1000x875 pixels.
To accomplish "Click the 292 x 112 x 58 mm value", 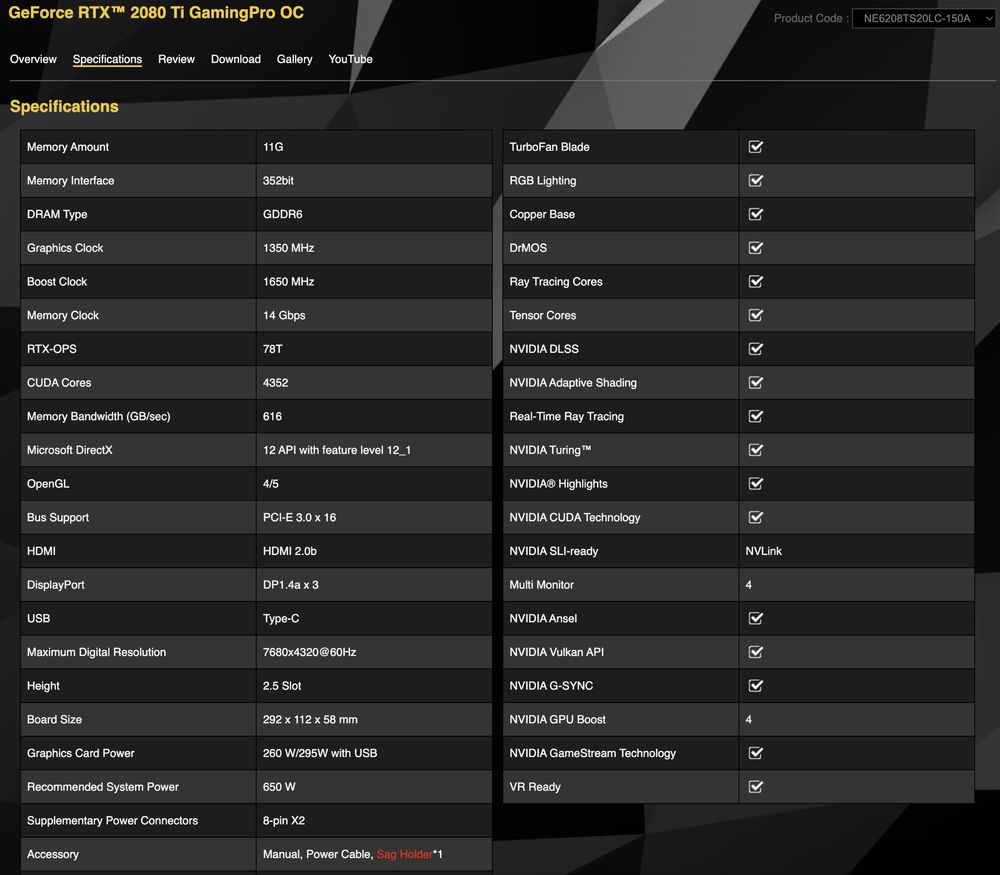I will click(x=310, y=719).
